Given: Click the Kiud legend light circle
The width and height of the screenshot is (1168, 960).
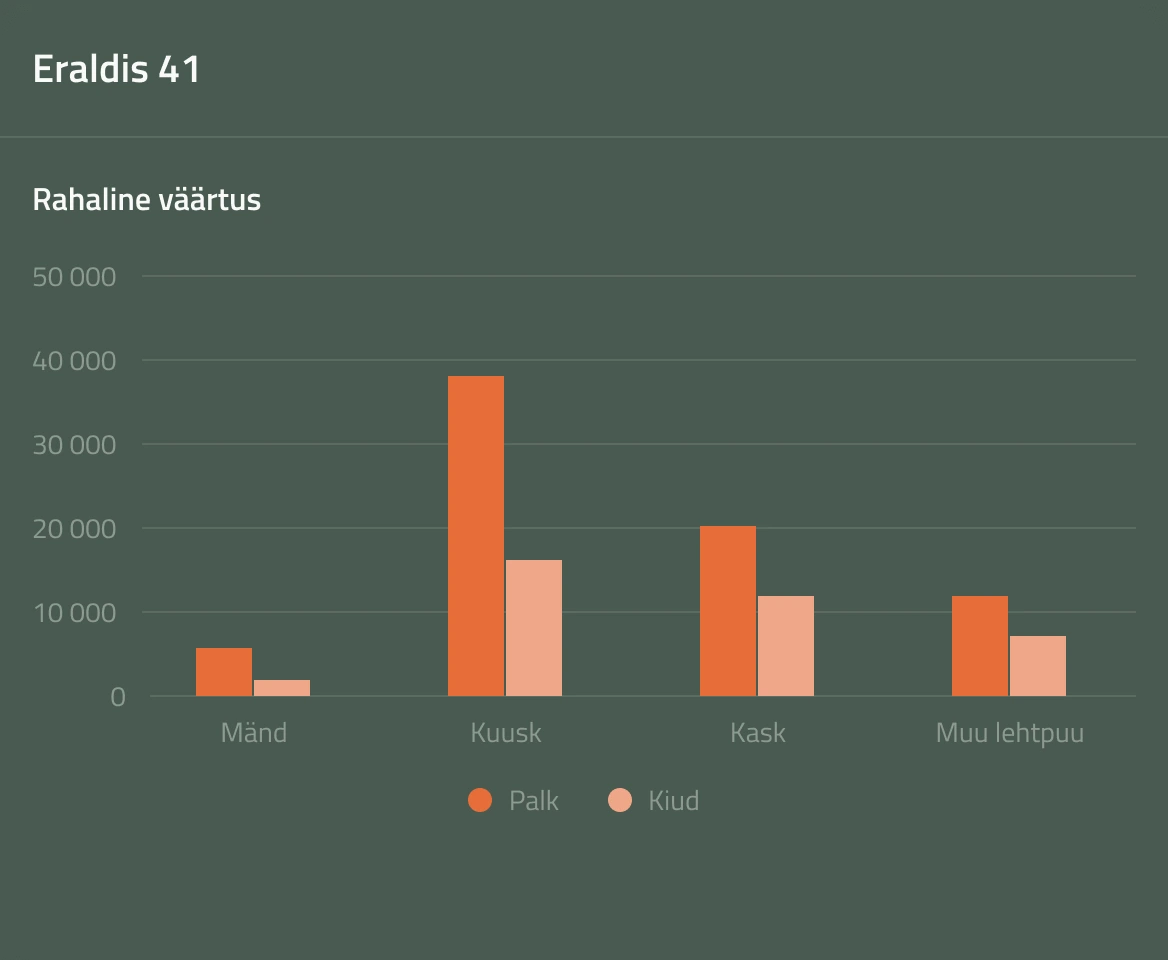Looking at the screenshot, I should coord(620,801).
